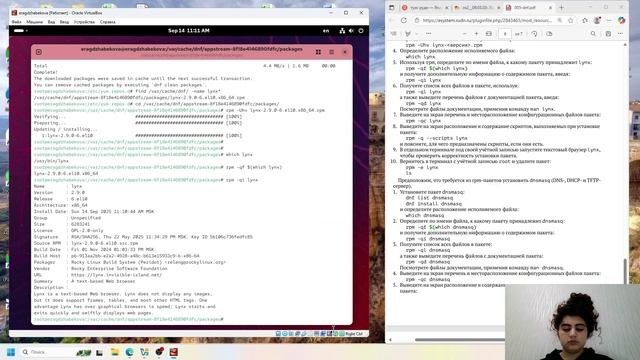Zoom in the PDF with plus button
640x360 pixels.
pos(476,34)
